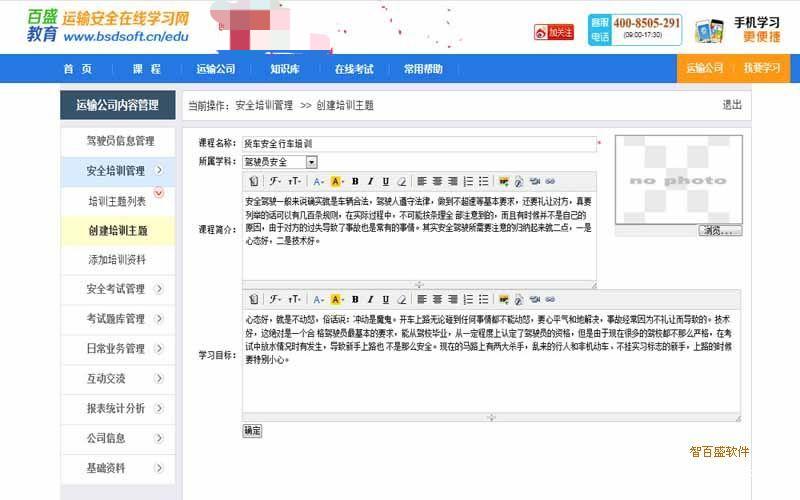Viewport: 800px width, 500px height.
Task: Insert numbered list in 学习目标 editor
Action: [468, 299]
